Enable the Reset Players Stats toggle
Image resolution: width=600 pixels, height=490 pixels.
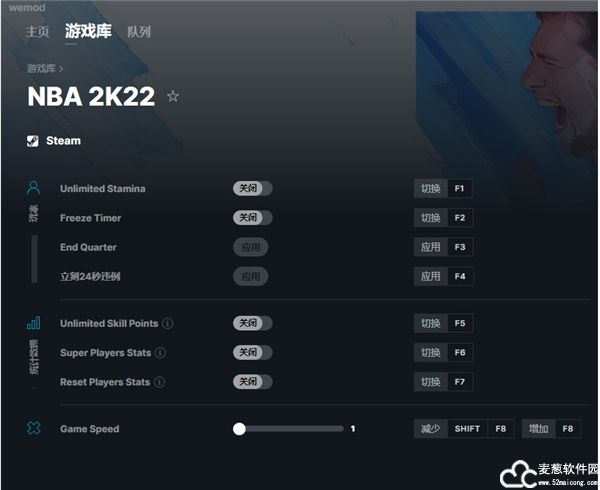(253, 382)
